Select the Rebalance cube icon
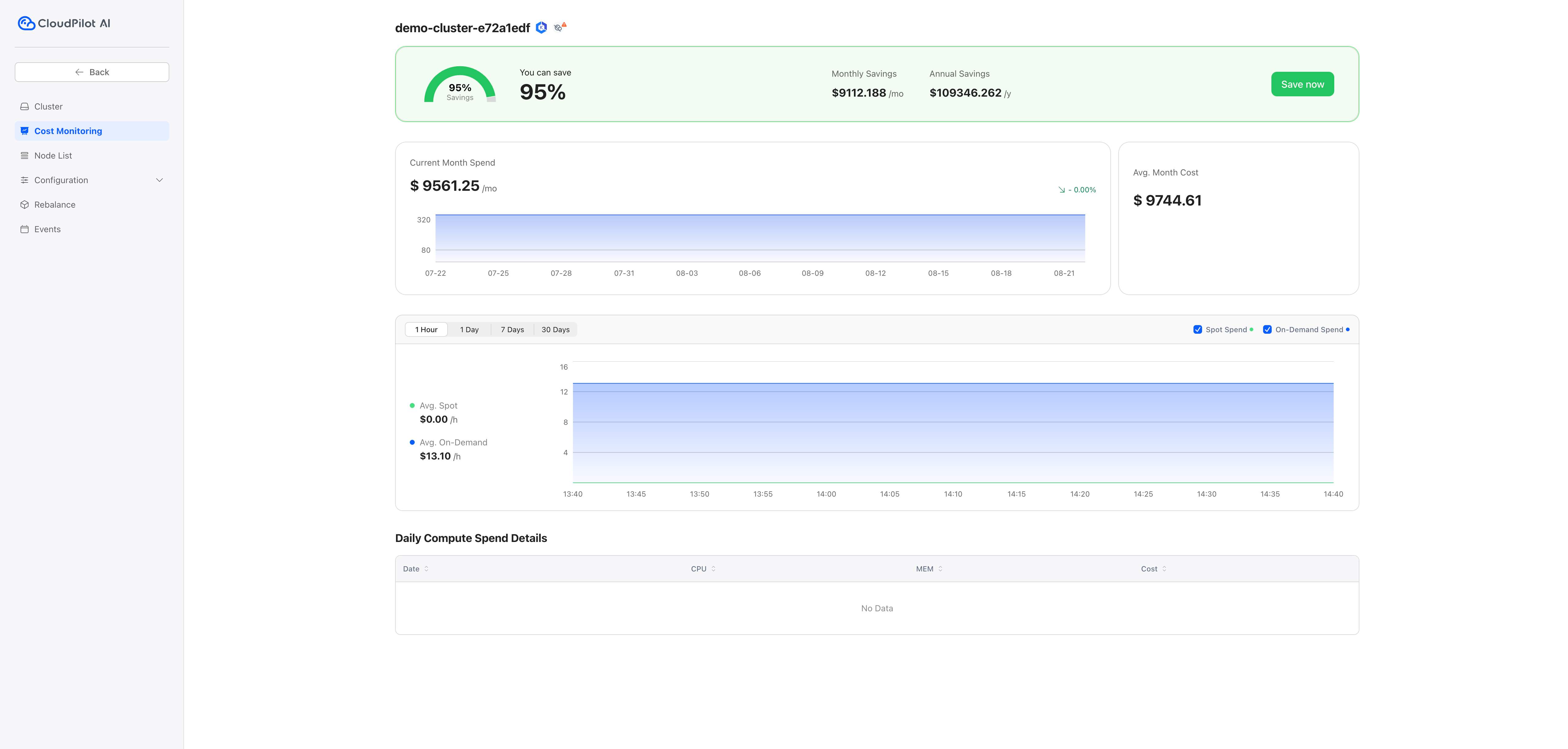This screenshot has height=749, width=1568. (x=24, y=205)
